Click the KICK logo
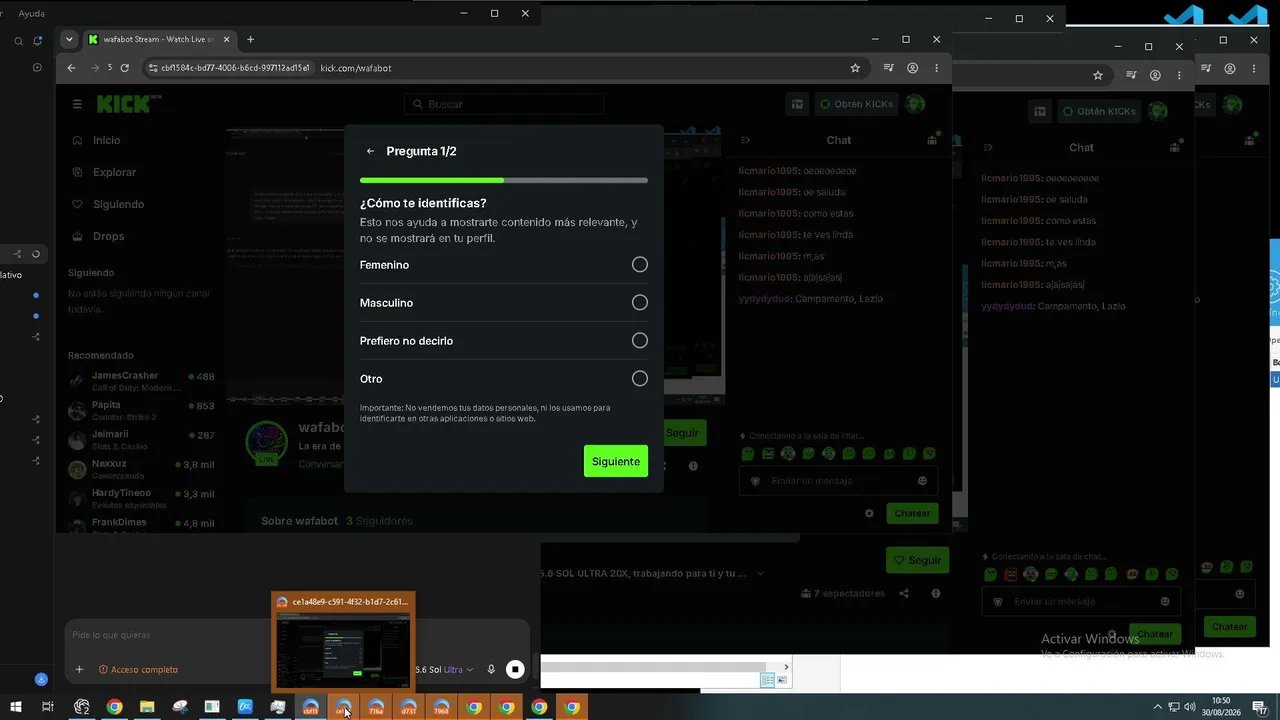This screenshot has height=720, width=1280. (128, 103)
